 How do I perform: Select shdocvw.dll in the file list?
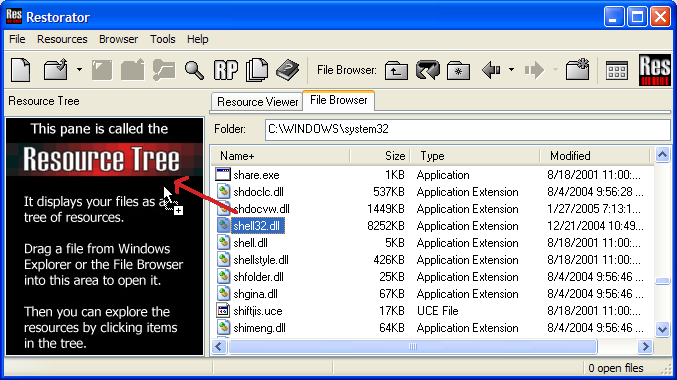pyautogui.click(x=261, y=209)
